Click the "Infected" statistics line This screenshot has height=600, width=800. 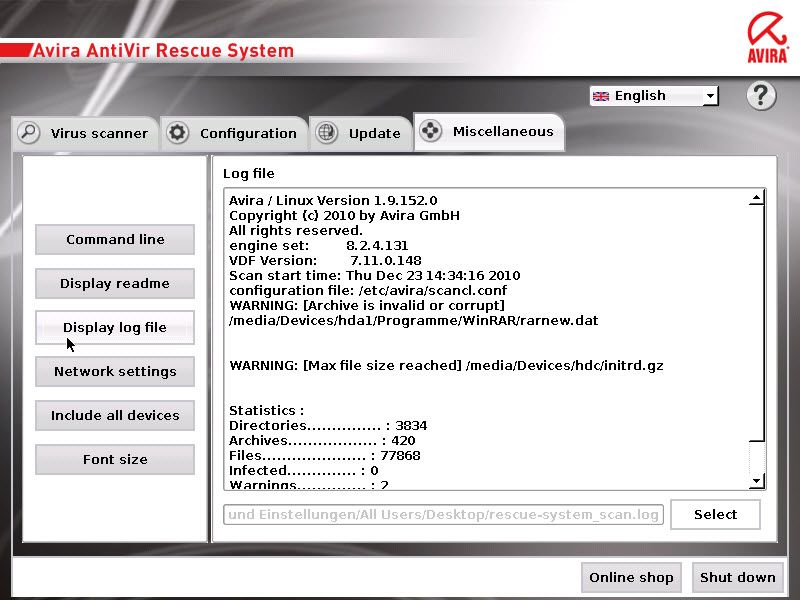pyautogui.click(x=304, y=470)
